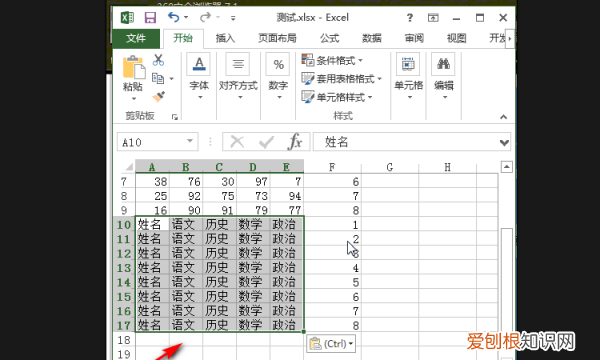Click the select-all corner triangle
This screenshot has height=360, width=600.
(x=129, y=167)
